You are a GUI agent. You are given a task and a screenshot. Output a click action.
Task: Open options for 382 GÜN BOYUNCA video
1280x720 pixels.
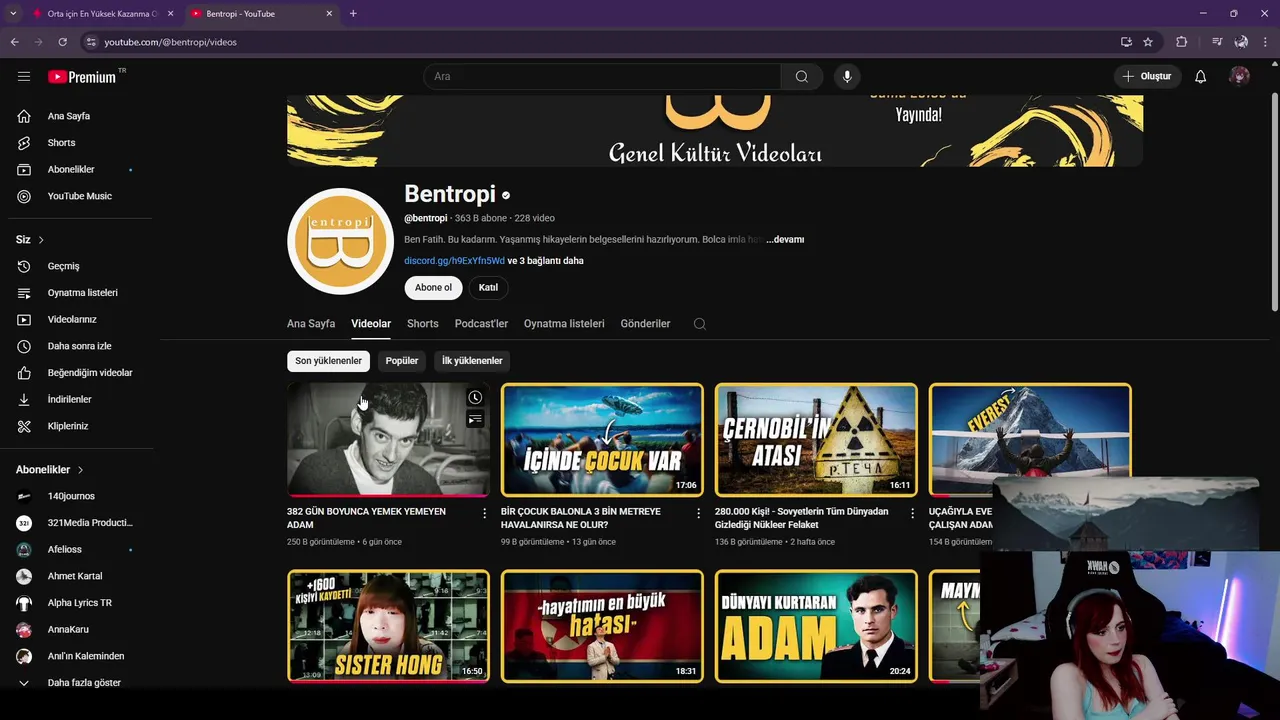pyautogui.click(x=485, y=513)
